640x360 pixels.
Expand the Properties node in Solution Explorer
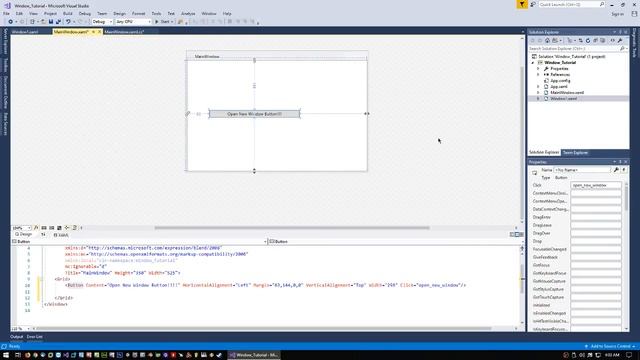[538, 69]
